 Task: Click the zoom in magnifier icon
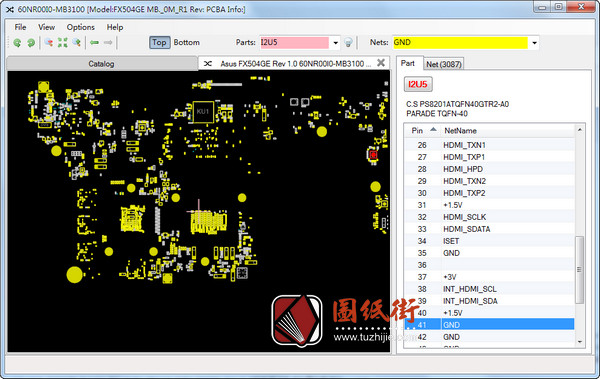(x=77, y=42)
